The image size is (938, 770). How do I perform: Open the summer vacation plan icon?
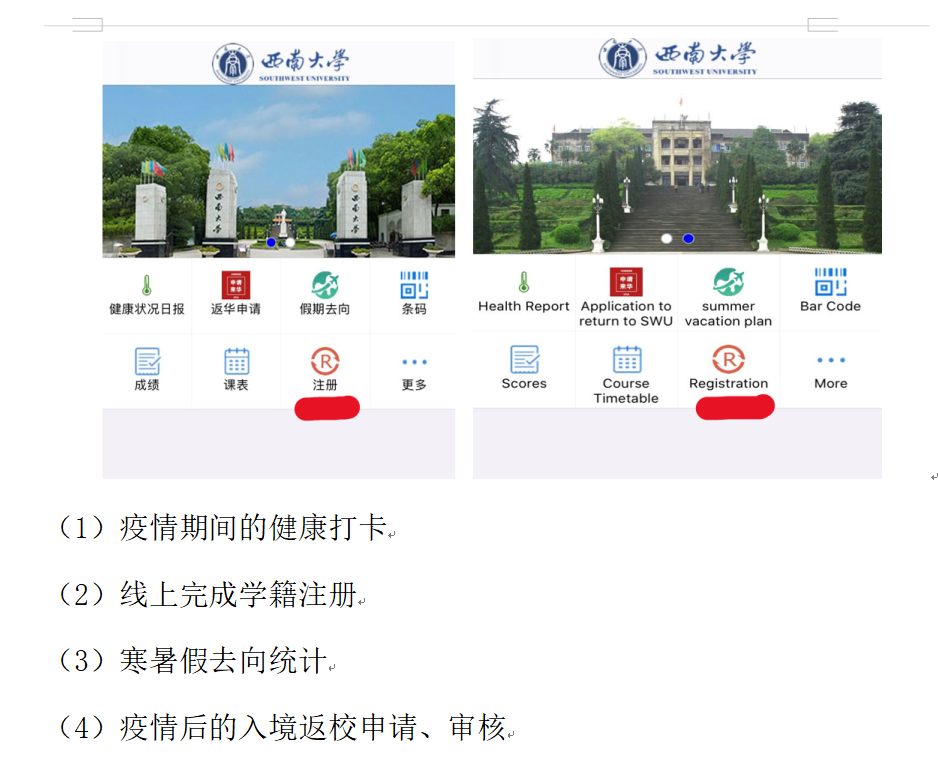728,283
